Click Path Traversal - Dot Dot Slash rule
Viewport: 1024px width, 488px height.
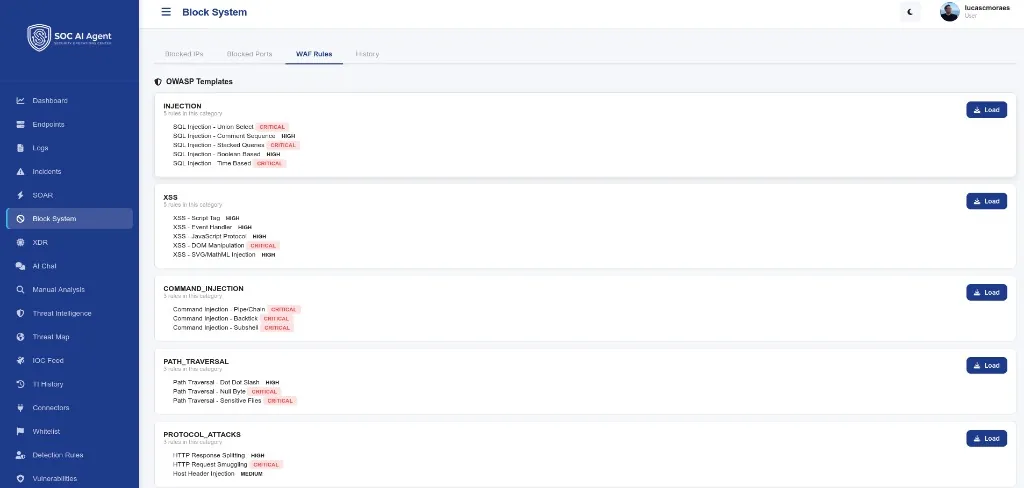[216, 382]
